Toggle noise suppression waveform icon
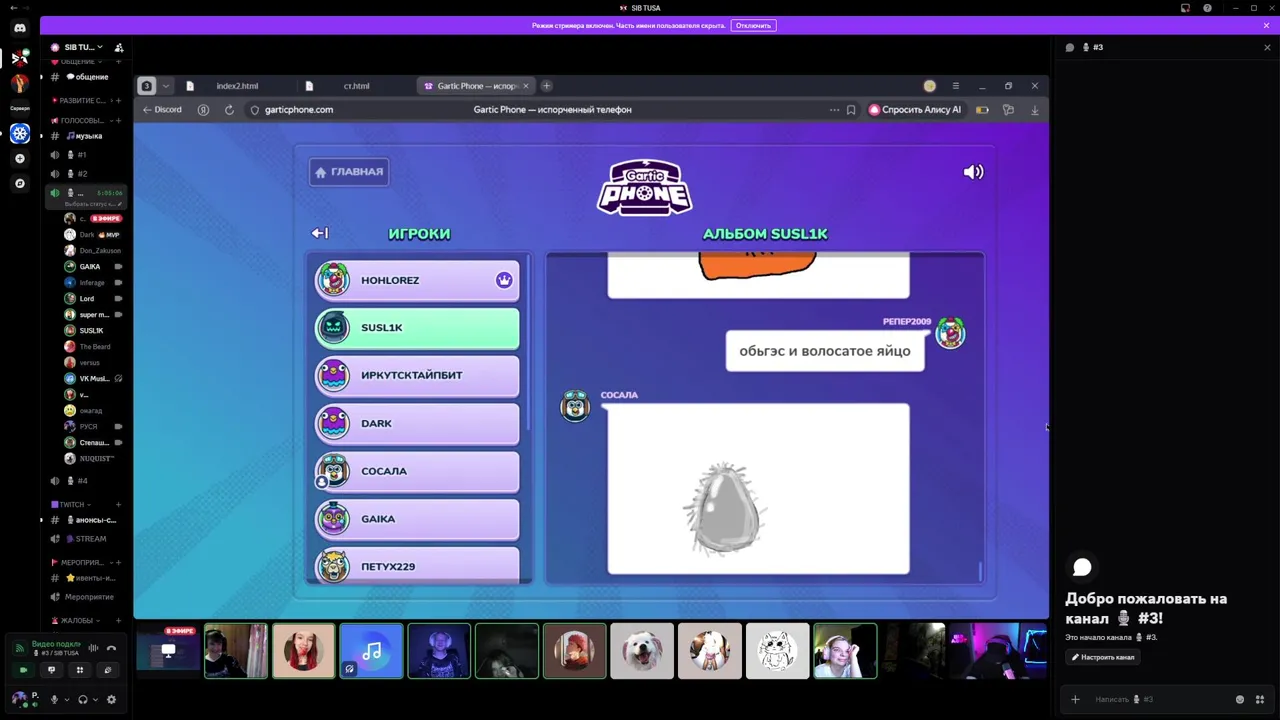Image resolution: width=1280 pixels, height=720 pixels. tap(93, 648)
